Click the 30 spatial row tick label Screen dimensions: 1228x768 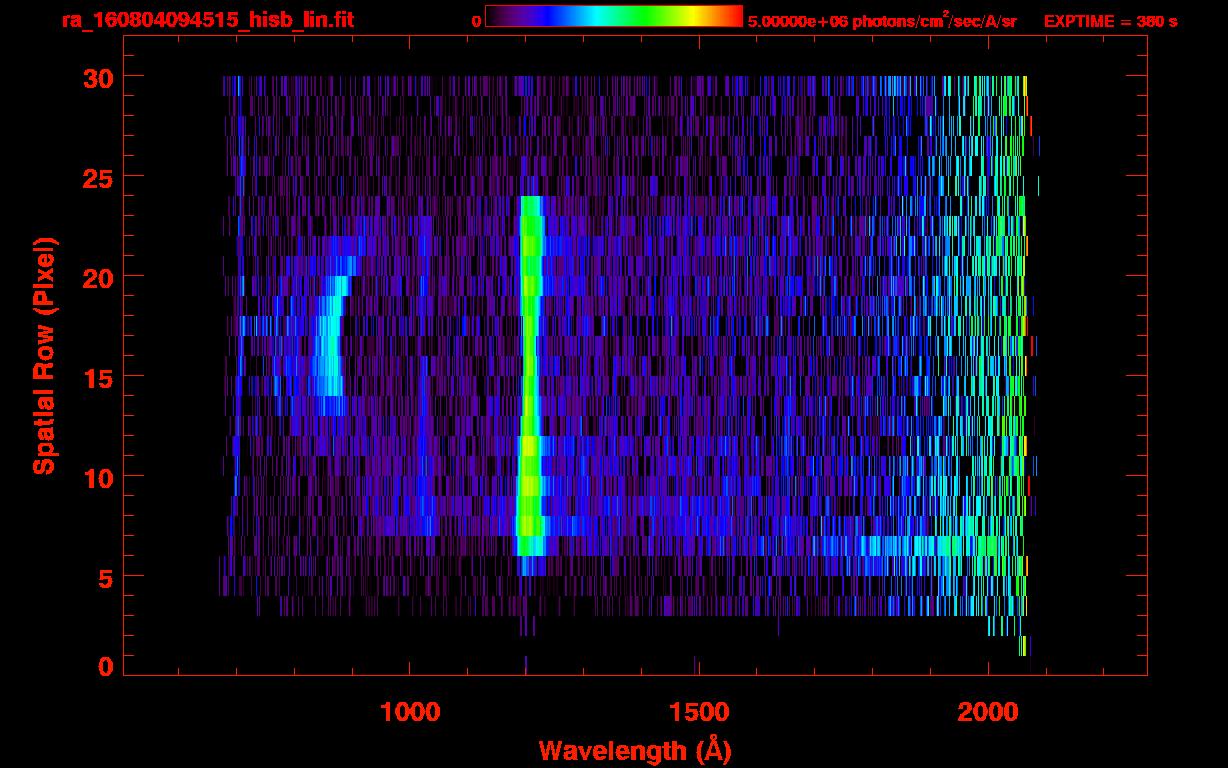97,77
